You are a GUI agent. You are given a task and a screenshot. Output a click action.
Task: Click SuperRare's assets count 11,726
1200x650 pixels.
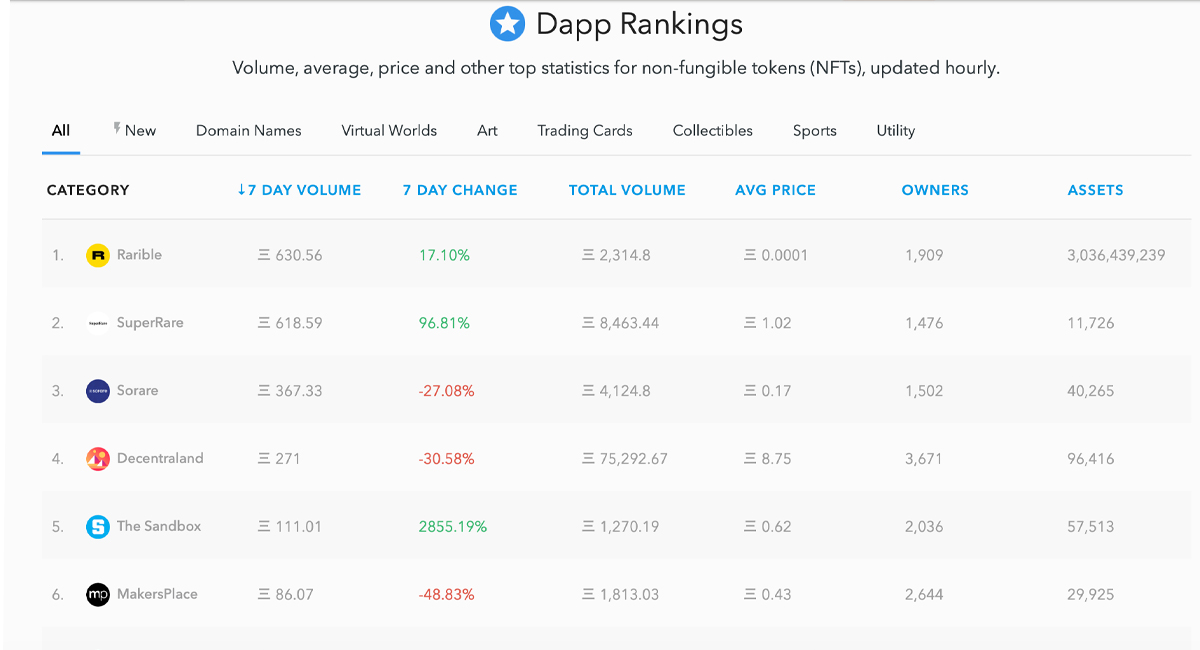[x=1090, y=323]
